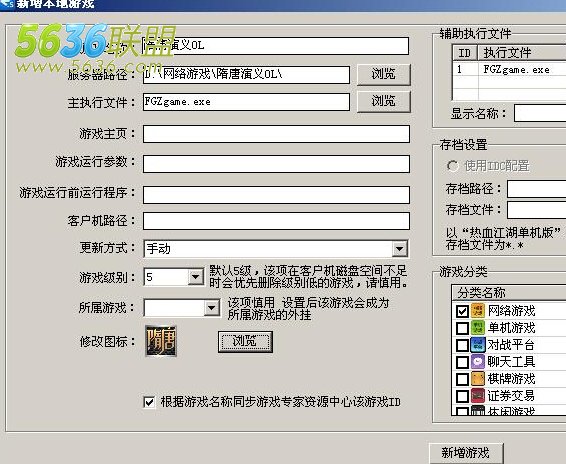The image size is (566, 464).
Task: Click the 新增游戏 button
Action: (466, 452)
